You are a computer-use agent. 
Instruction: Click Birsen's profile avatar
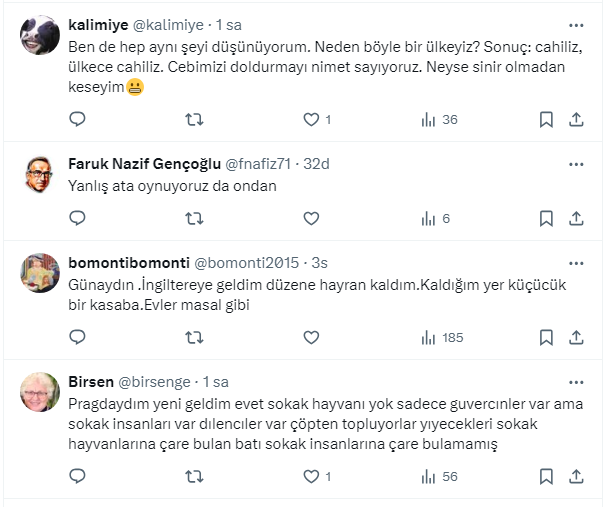click(x=40, y=393)
